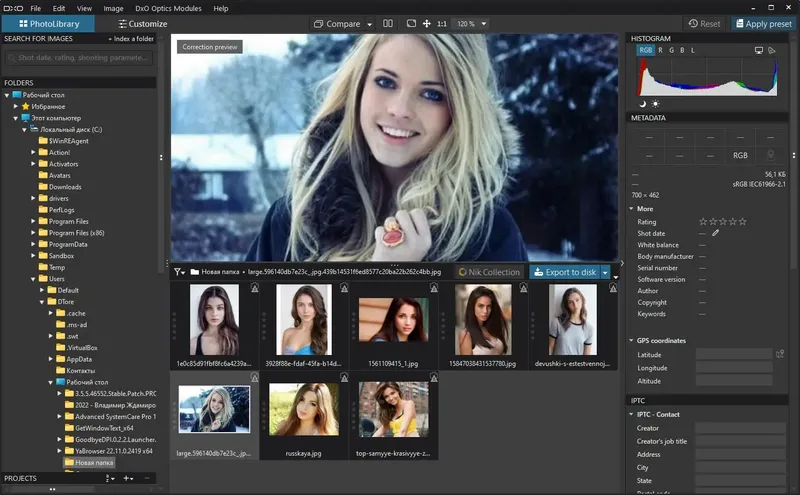The width and height of the screenshot is (800, 495).
Task: Click the Creator input field
Action: click(740, 428)
